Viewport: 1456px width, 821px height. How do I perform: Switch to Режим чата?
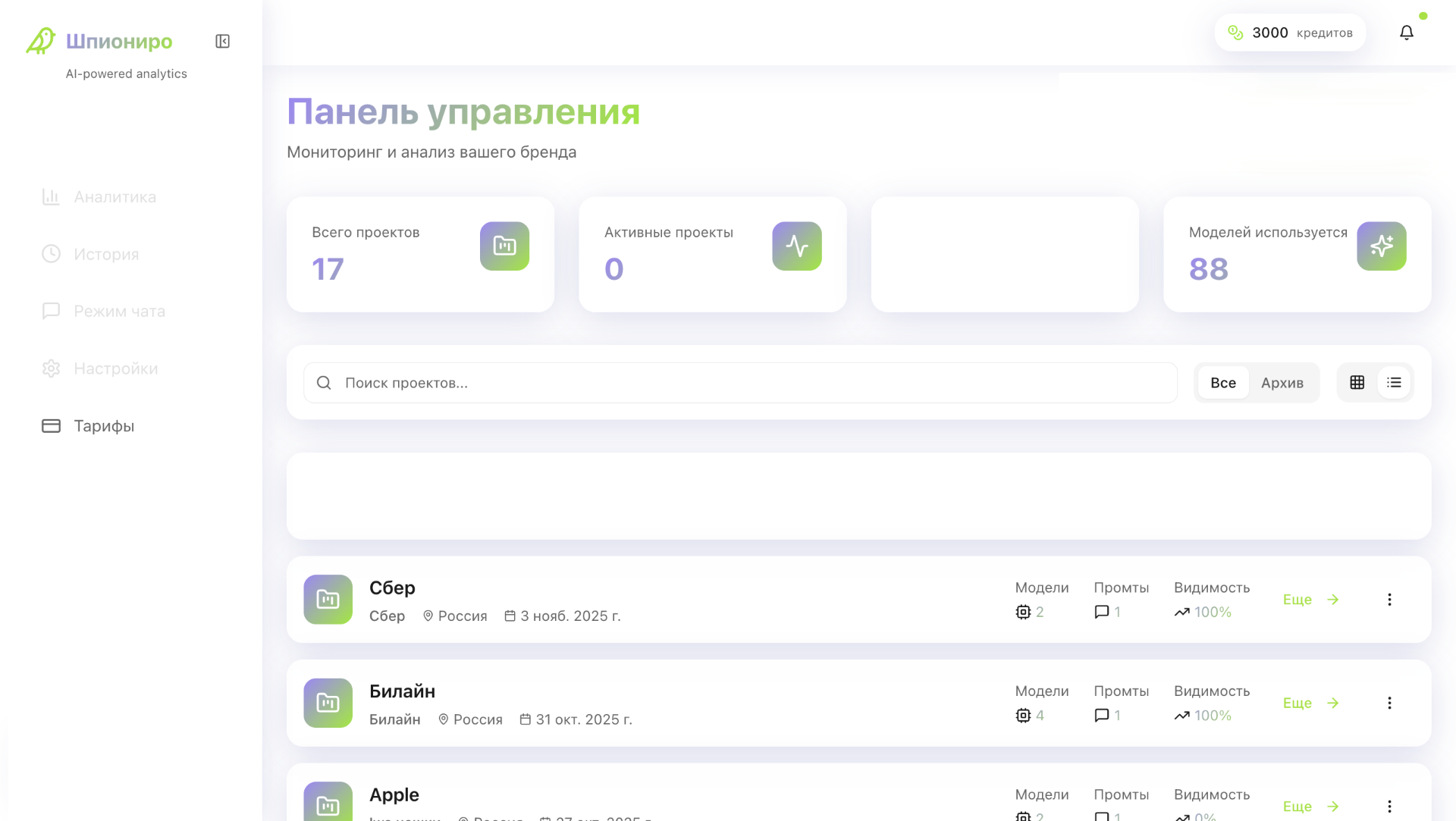coord(118,311)
